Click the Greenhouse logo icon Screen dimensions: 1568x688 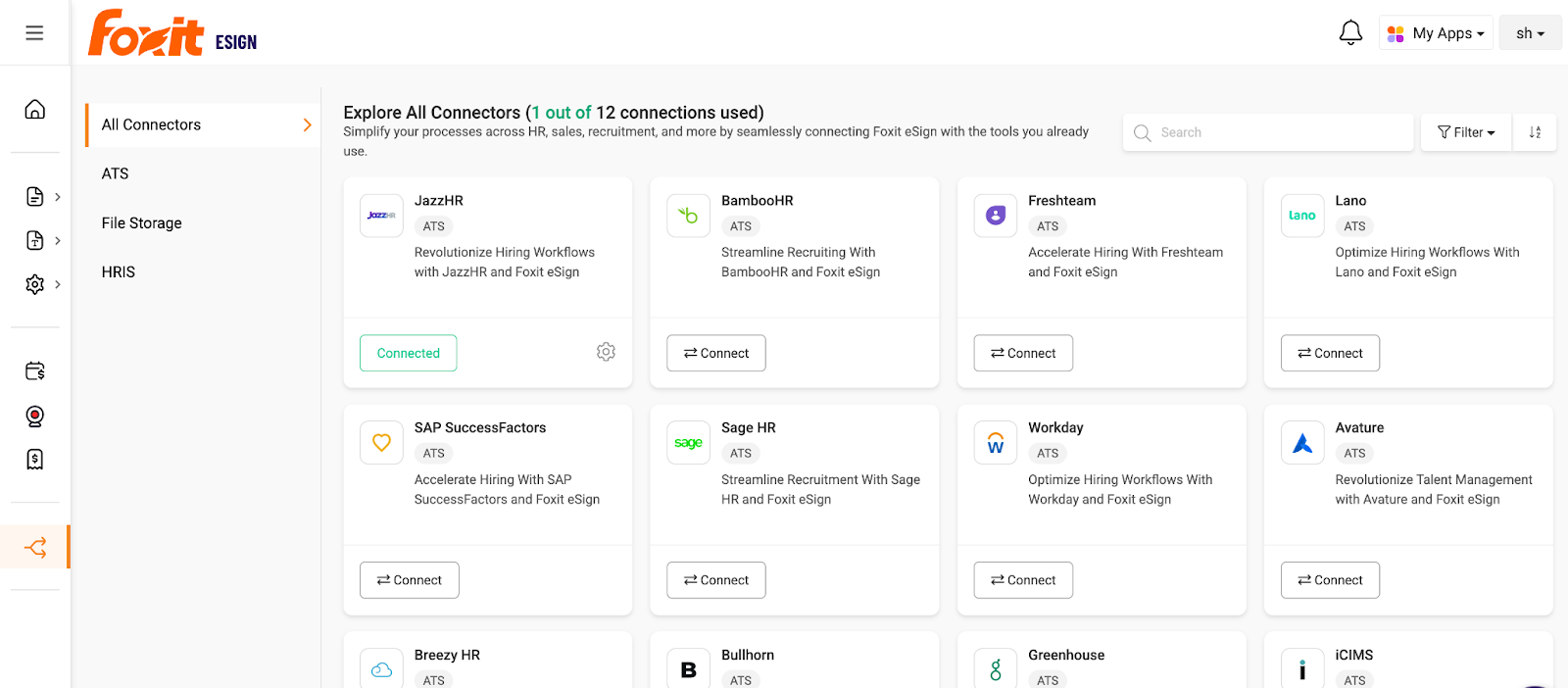tap(996, 668)
